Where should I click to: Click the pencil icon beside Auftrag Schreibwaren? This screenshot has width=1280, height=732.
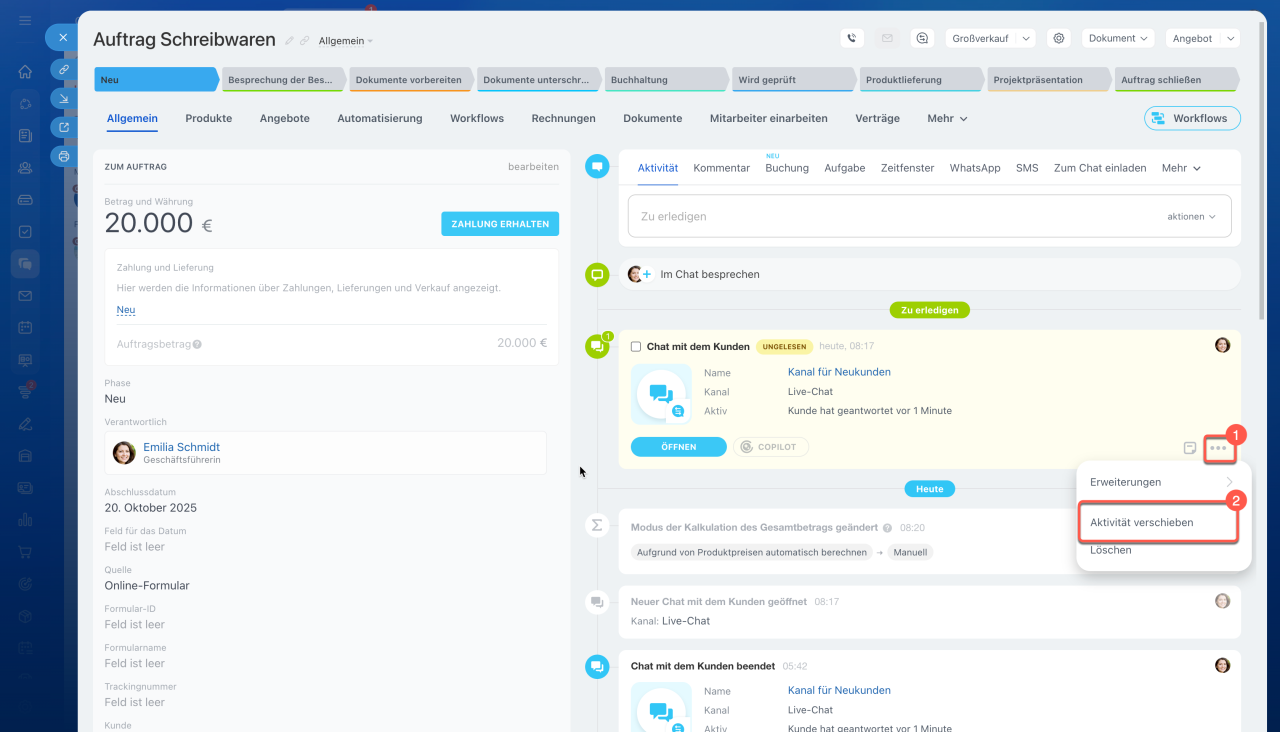[x=290, y=41]
